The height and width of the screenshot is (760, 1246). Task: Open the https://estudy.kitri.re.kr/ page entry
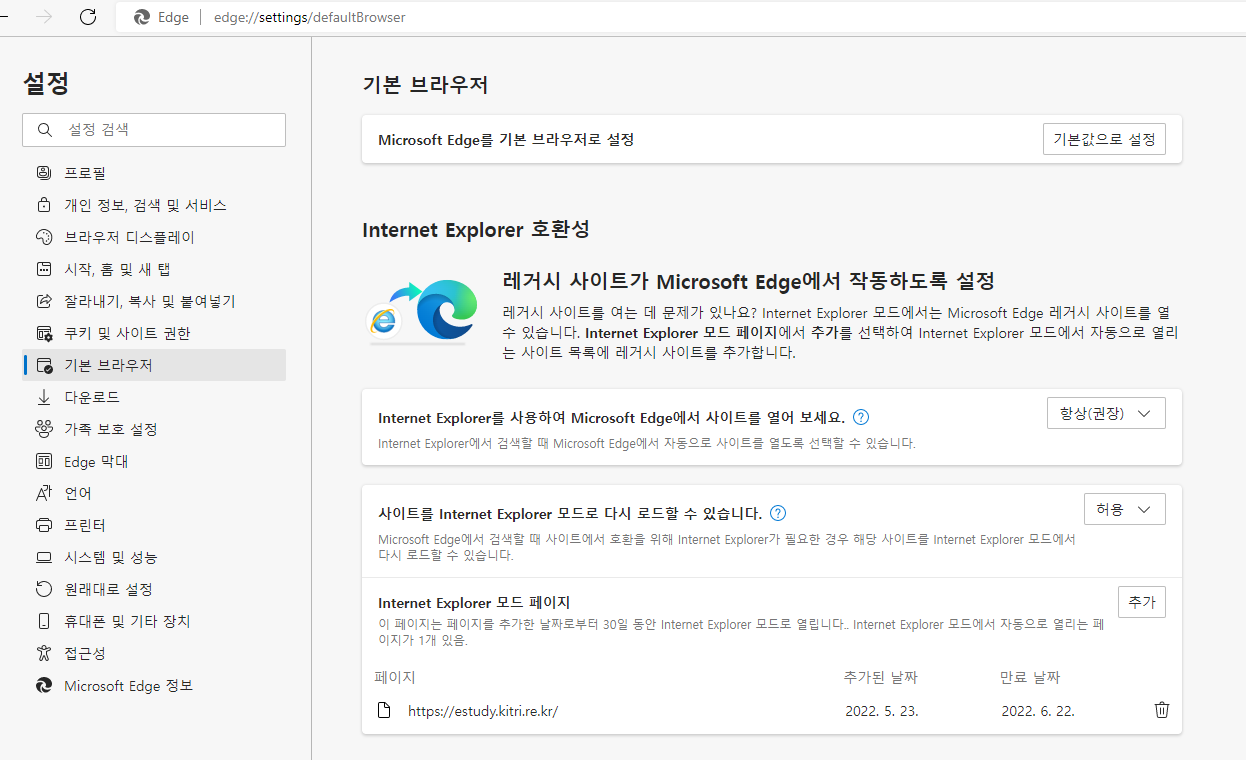tap(483, 711)
